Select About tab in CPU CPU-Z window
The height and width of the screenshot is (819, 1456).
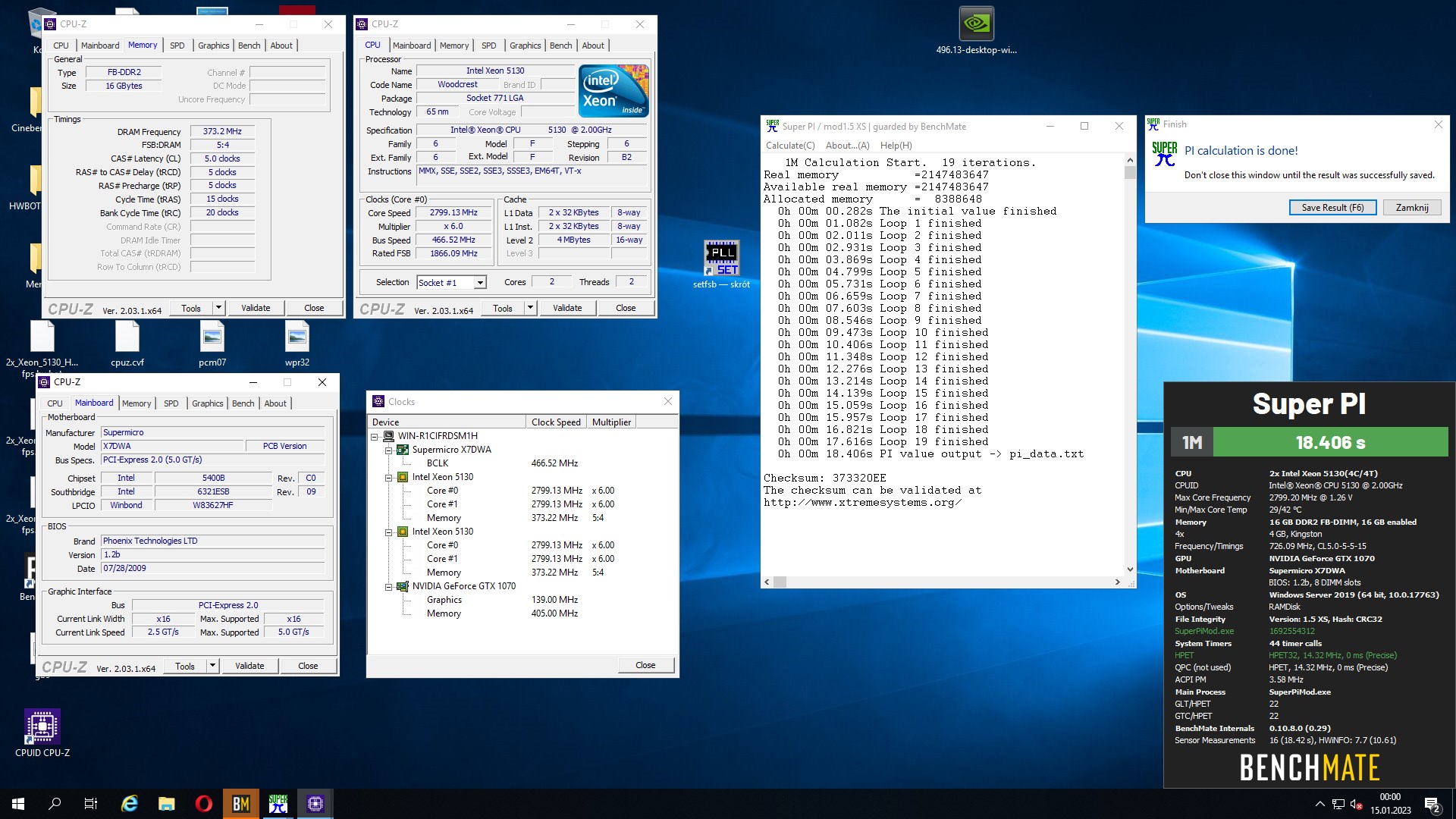pos(593,45)
